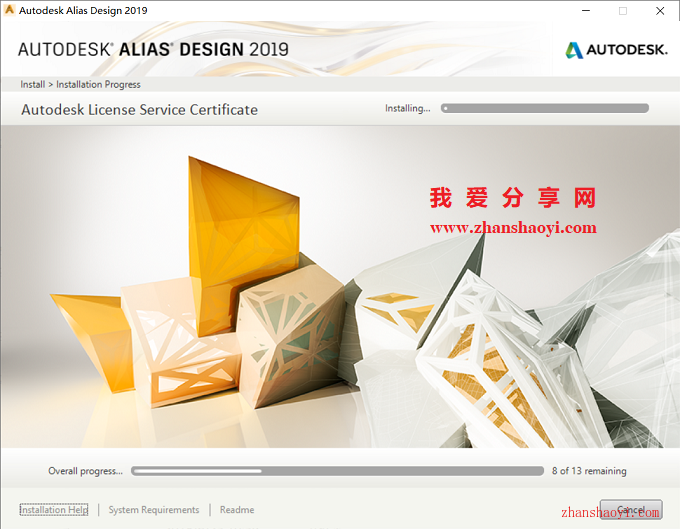The height and width of the screenshot is (529, 680).
Task: Click the "Installing..." status label
Action: point(408,108)
